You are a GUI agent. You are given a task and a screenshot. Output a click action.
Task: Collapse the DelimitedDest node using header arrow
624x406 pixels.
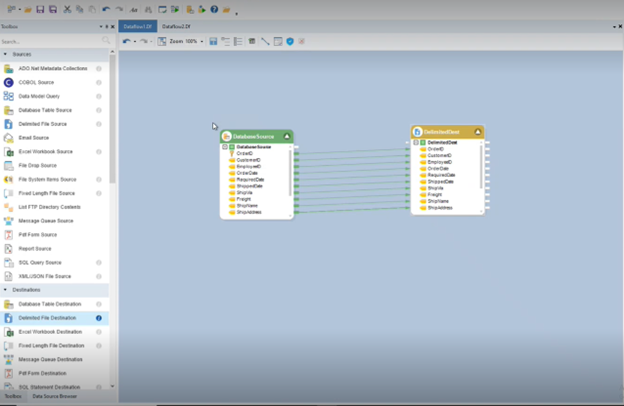pos(478,131)
